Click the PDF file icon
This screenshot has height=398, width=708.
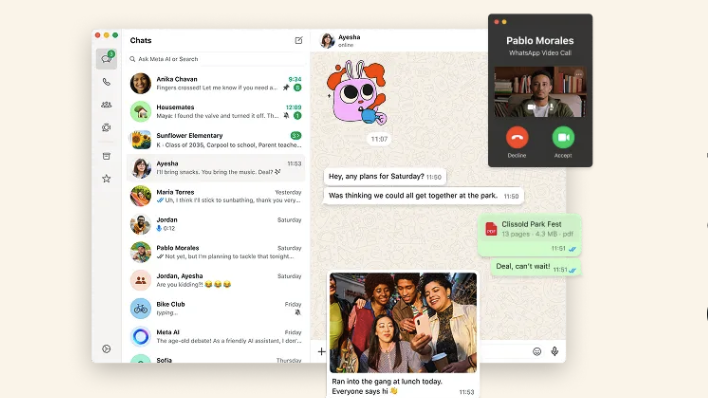[x=491, y=229]
